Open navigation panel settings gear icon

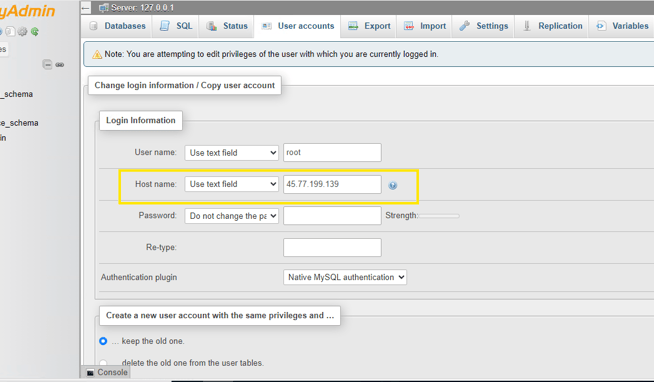23,31
